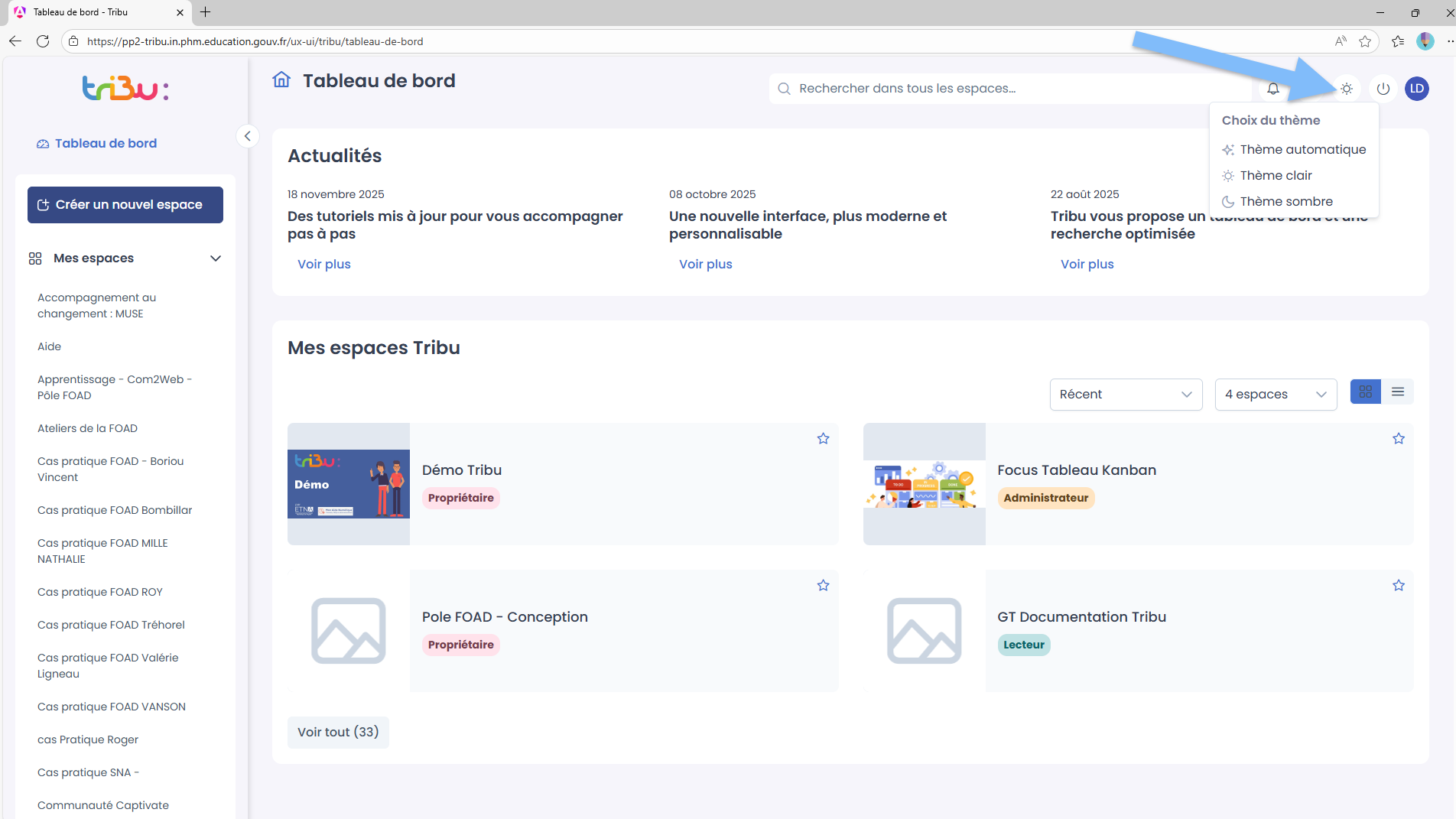
Task: Open Cas pratique FOAD Tréhorel
Action: pyautogui.click(x=111, y=626)
